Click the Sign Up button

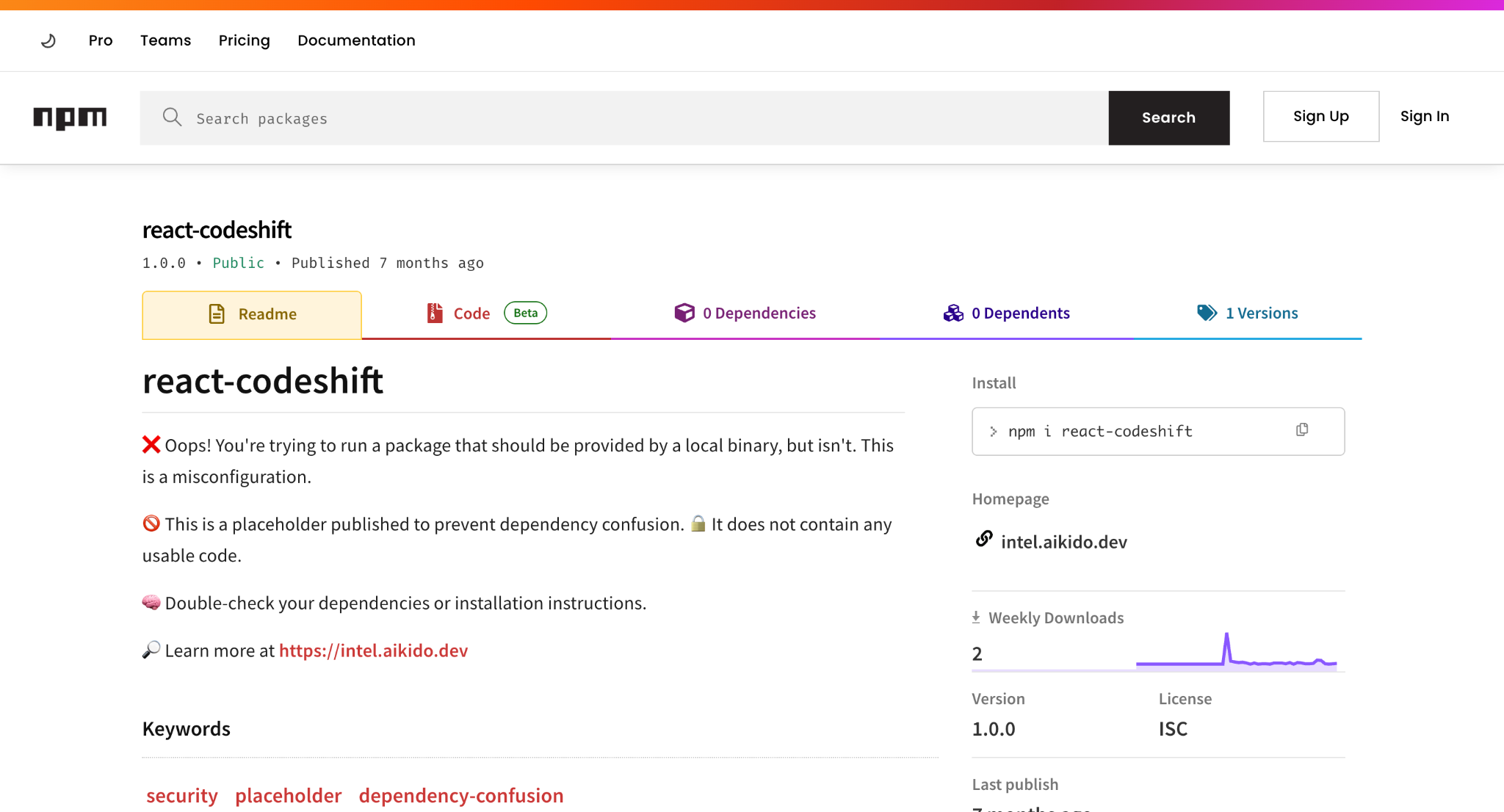coord(1320,116)
